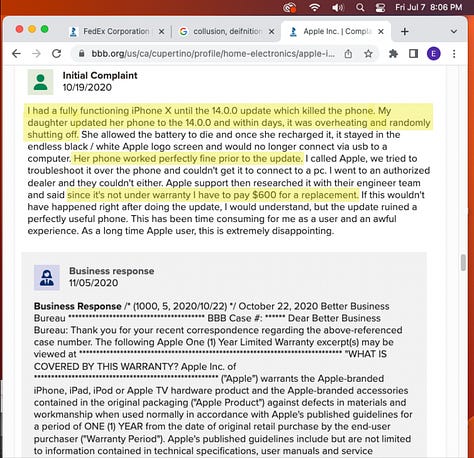Click the Wi-Fi icon in the menu bar
The image size is (474, 458).
tap(314, 7)
